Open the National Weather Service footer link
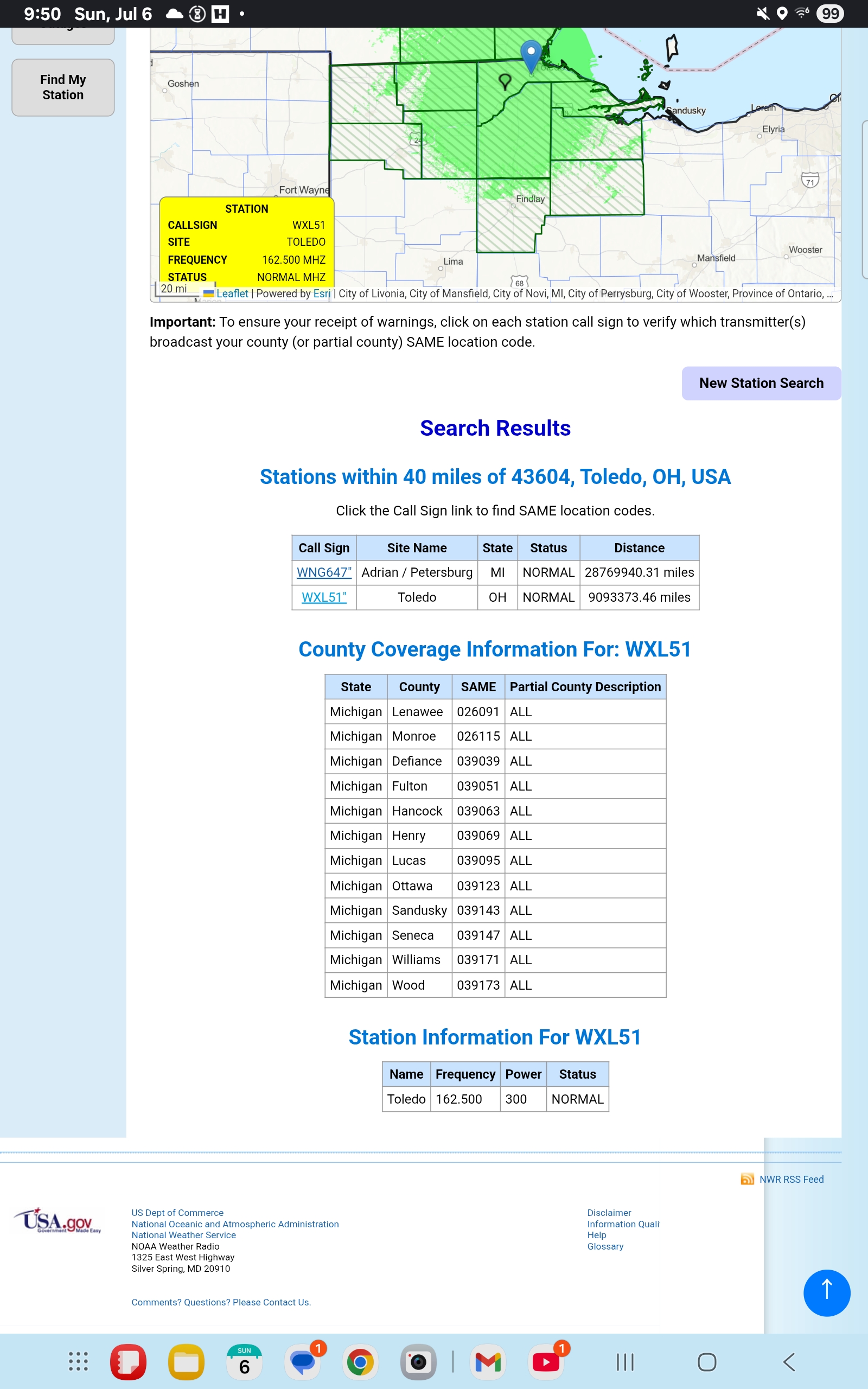 pyautogui.click(x=183, y=1234)
